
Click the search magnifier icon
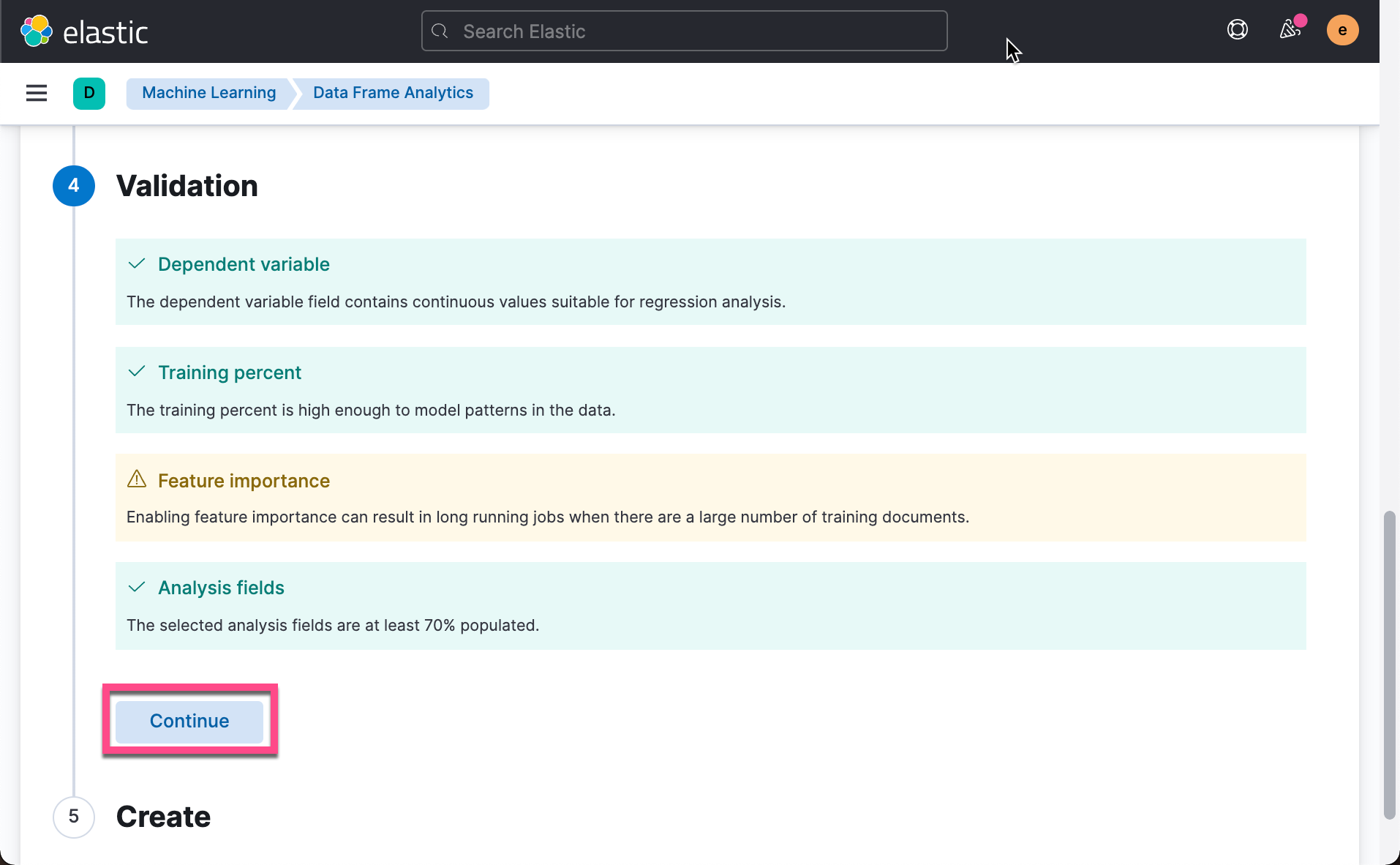coord(440,31)
